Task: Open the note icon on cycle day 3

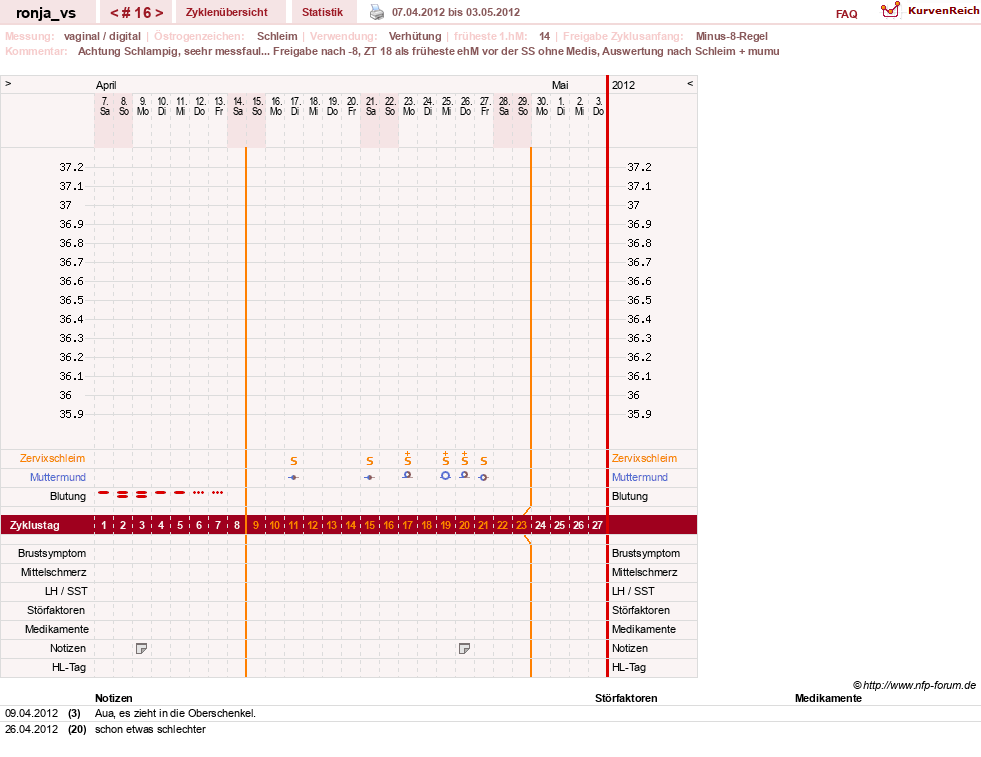Action: (x=141, y=649)
